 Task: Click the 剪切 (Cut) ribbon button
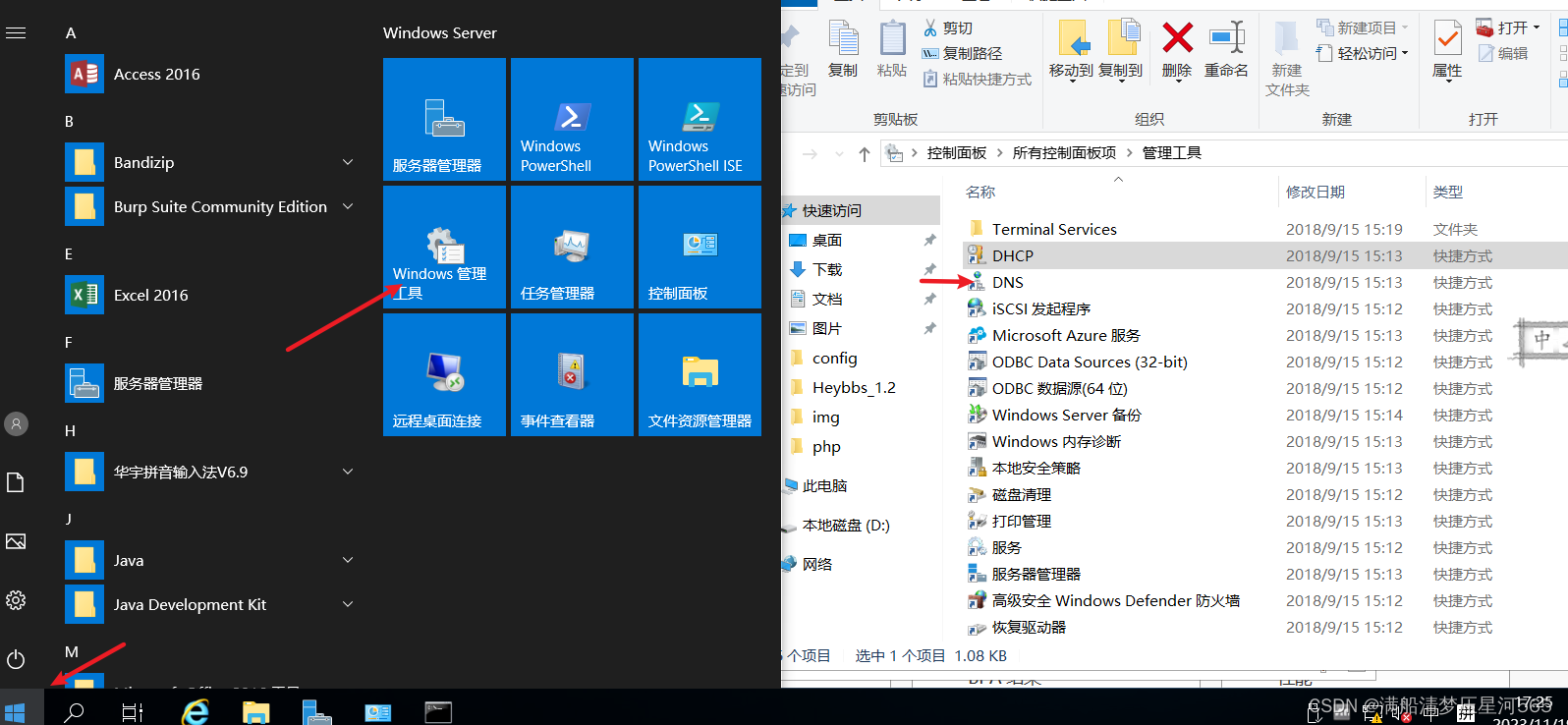pyautogui.click(x=948, y=28)
